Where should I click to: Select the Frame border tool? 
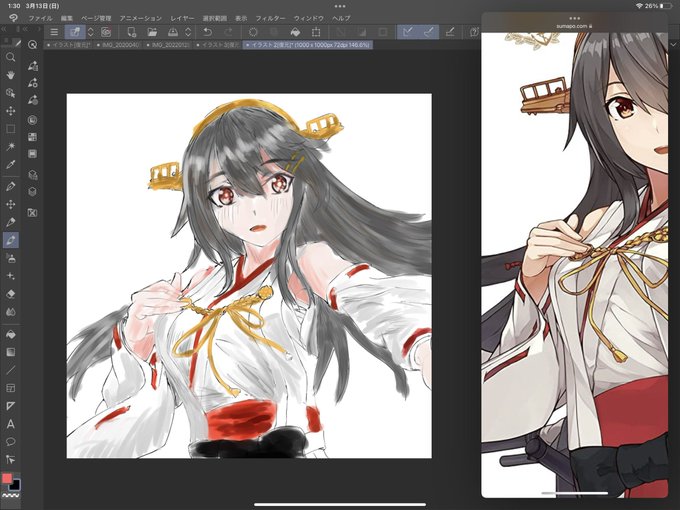coord(10,388)
